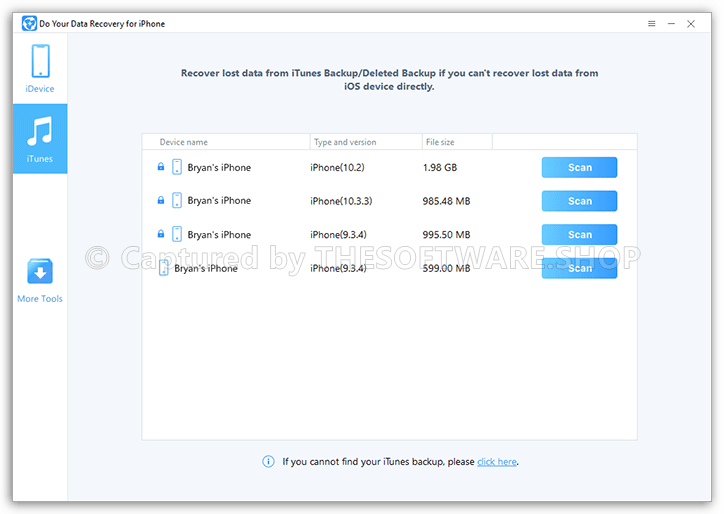This screenshot has width=724, height=514.
Task: Click the 599.00 MB file size
Action: 446,268
